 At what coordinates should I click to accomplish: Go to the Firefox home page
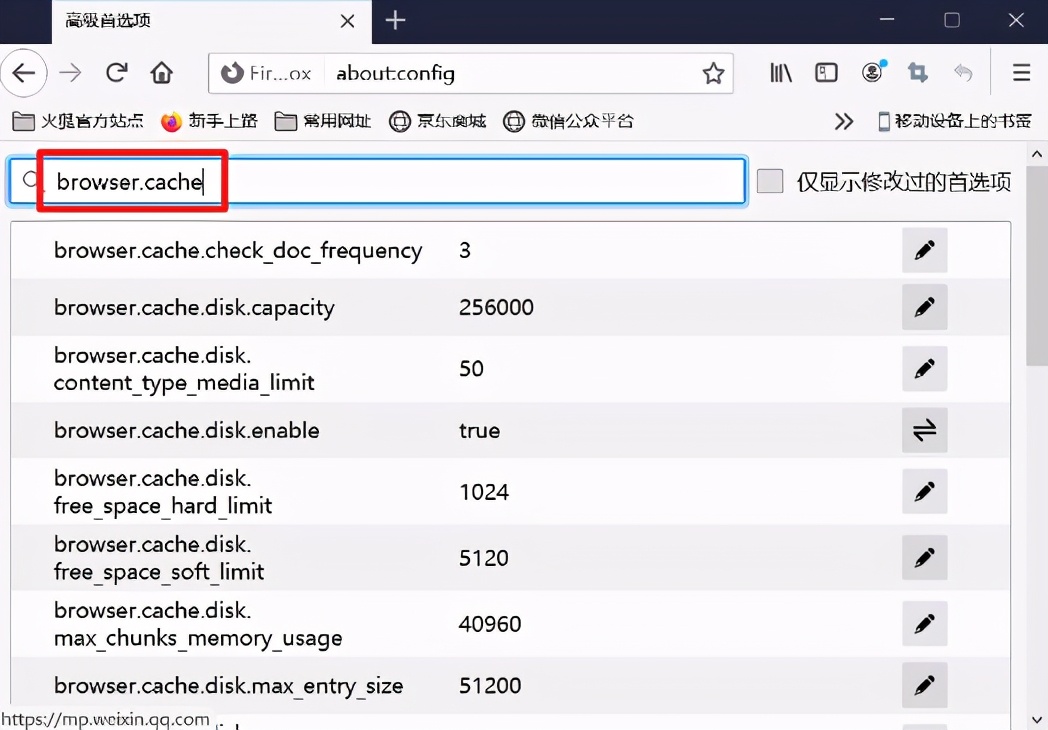point(161,73)
